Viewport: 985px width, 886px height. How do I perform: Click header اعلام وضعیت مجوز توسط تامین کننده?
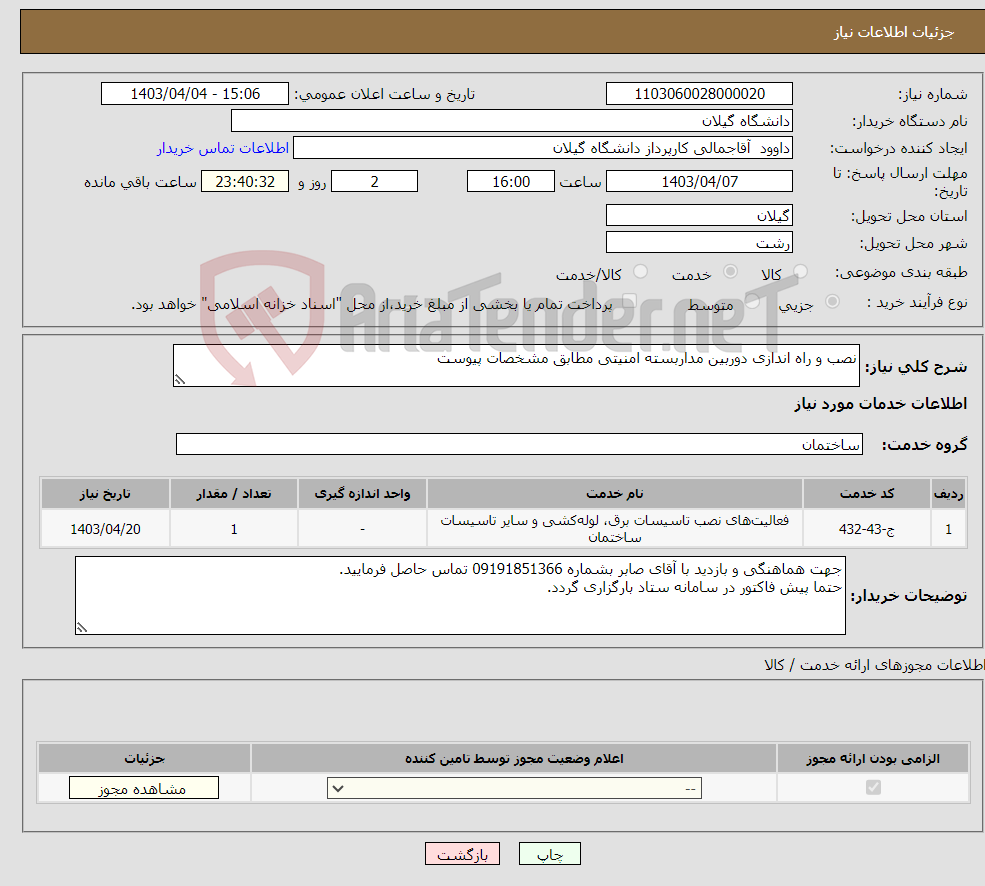(x=514, y=758)
